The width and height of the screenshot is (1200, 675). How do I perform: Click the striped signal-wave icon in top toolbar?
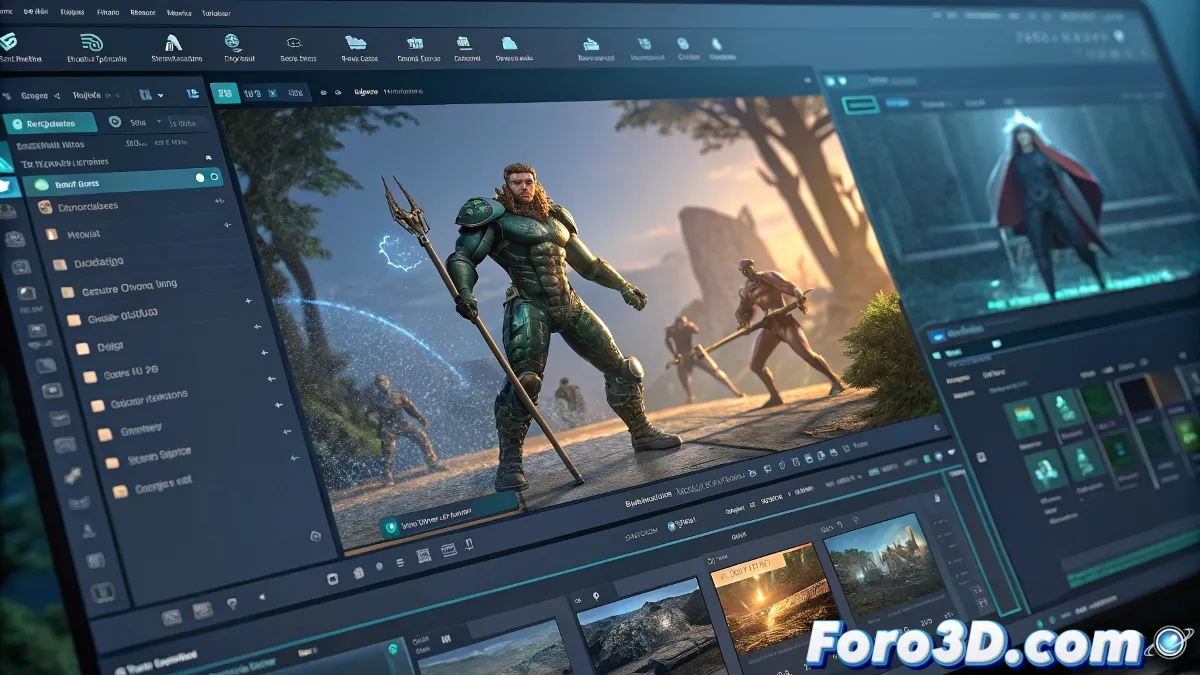[92, 42]
